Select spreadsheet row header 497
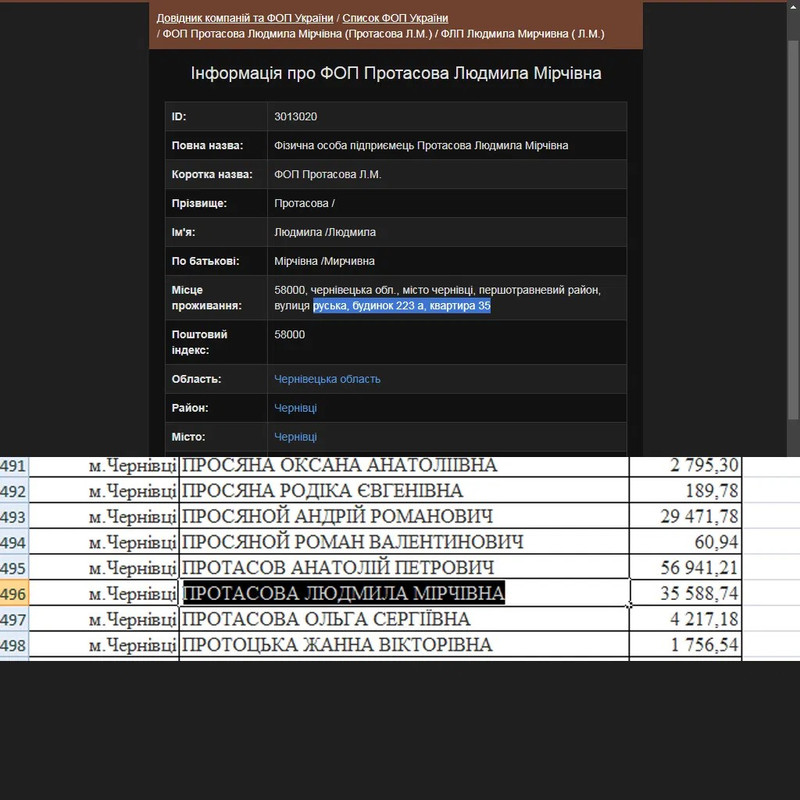The width and height of the screenshot is (800, 800). coord(14,619)
